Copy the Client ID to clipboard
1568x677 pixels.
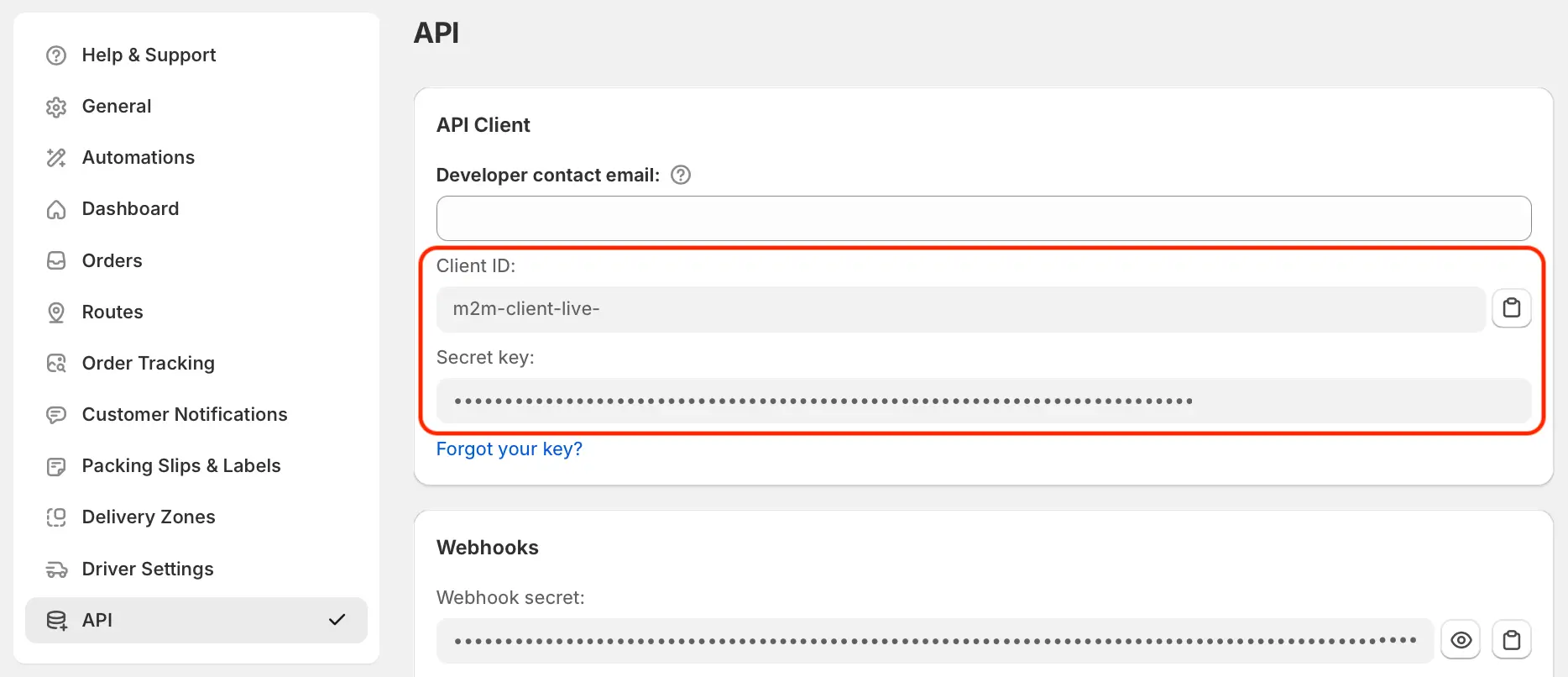pos(1511,308)
